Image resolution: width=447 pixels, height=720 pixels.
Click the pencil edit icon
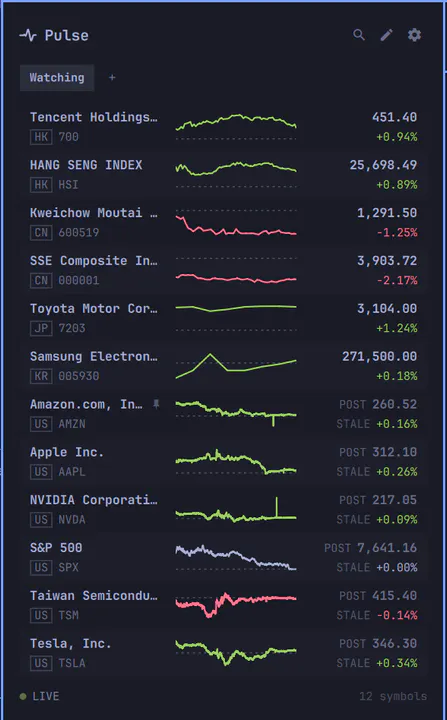tap(387, 35)
